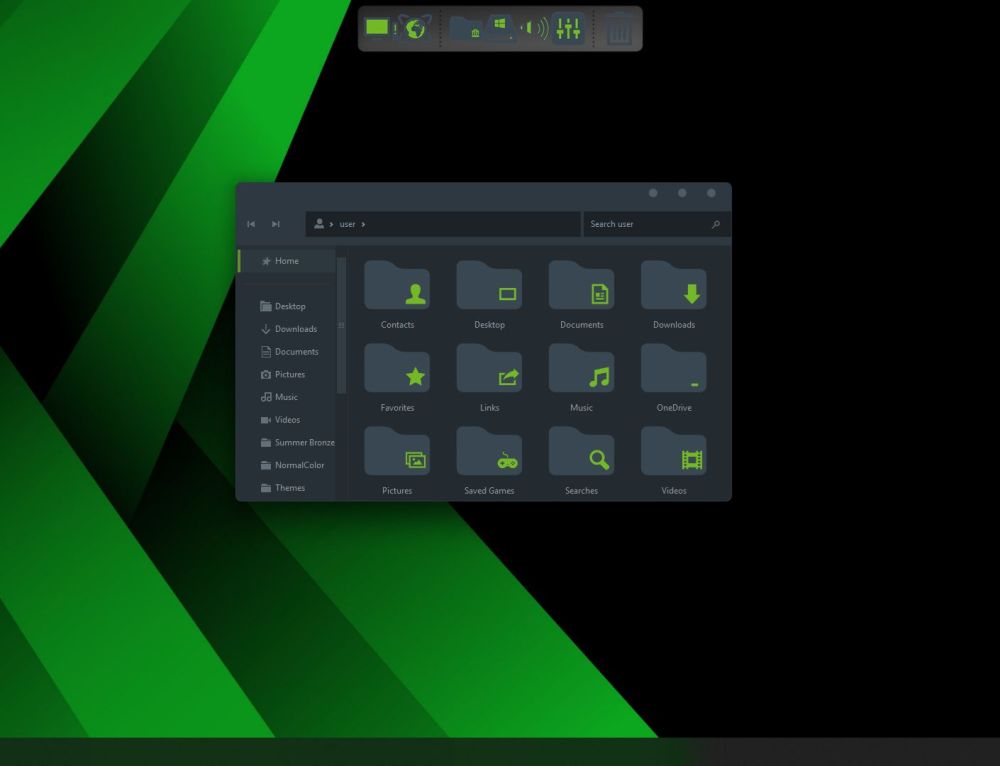Screen dimensions: 1000x766
Task: Select Themes in the sidebar
Action: tap(289, 487)
